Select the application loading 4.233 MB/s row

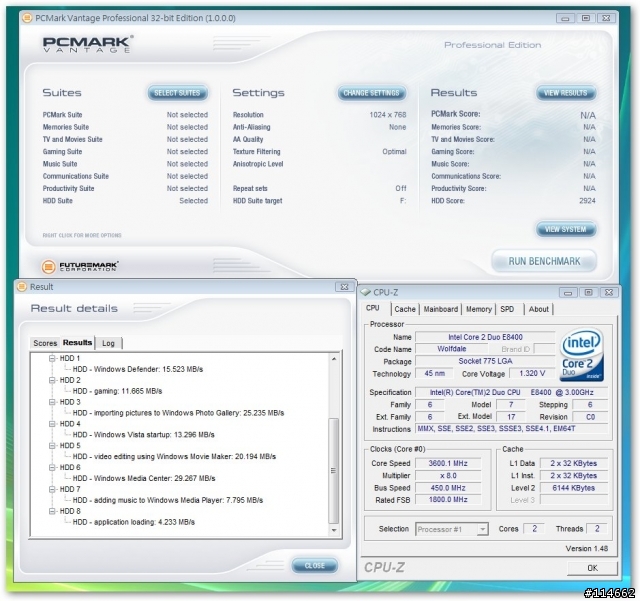(x=133, y=522)
